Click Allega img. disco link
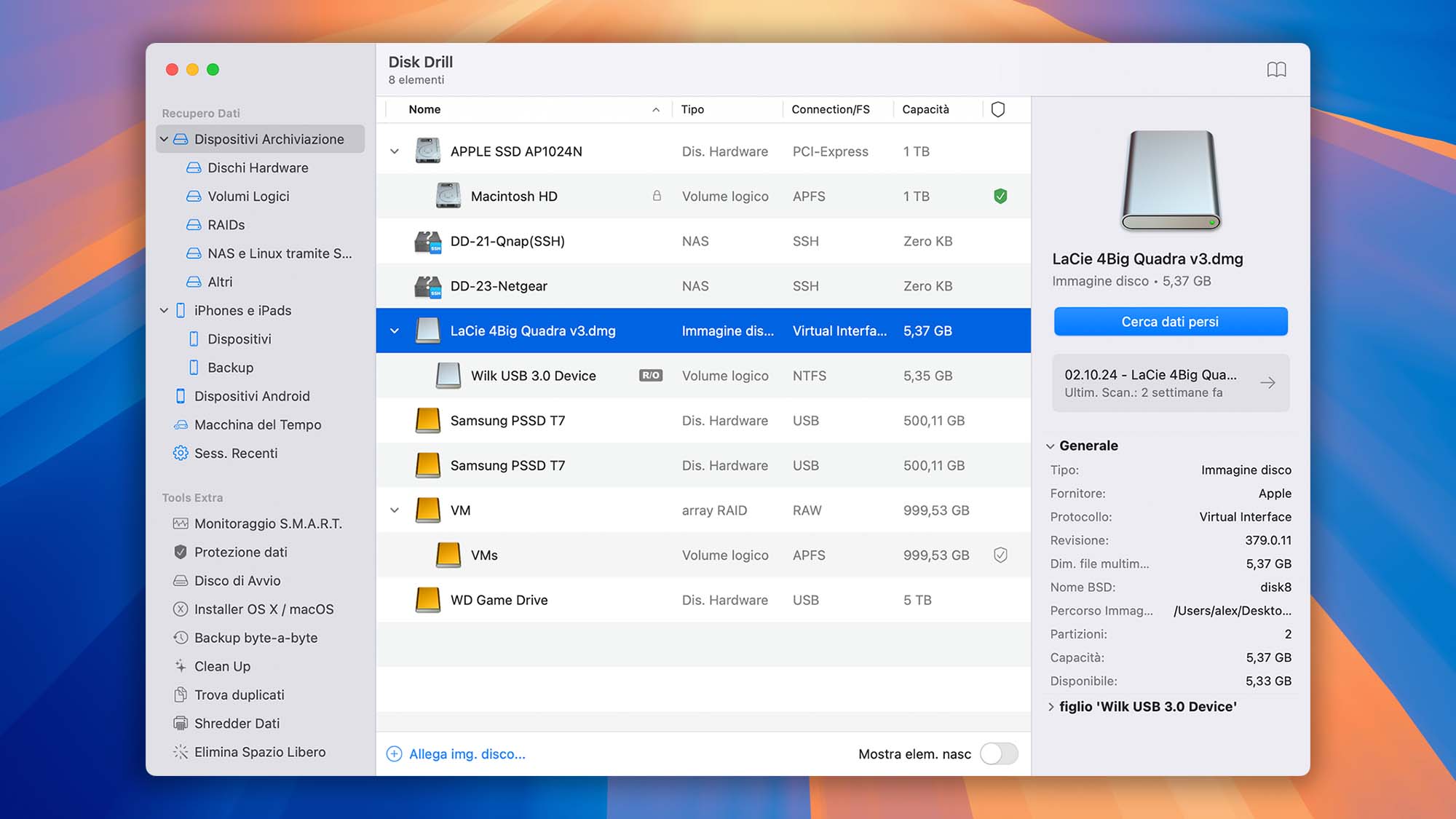Image resolution: width=1456 pixels, height=819 pixels. [x=467, y=754]
